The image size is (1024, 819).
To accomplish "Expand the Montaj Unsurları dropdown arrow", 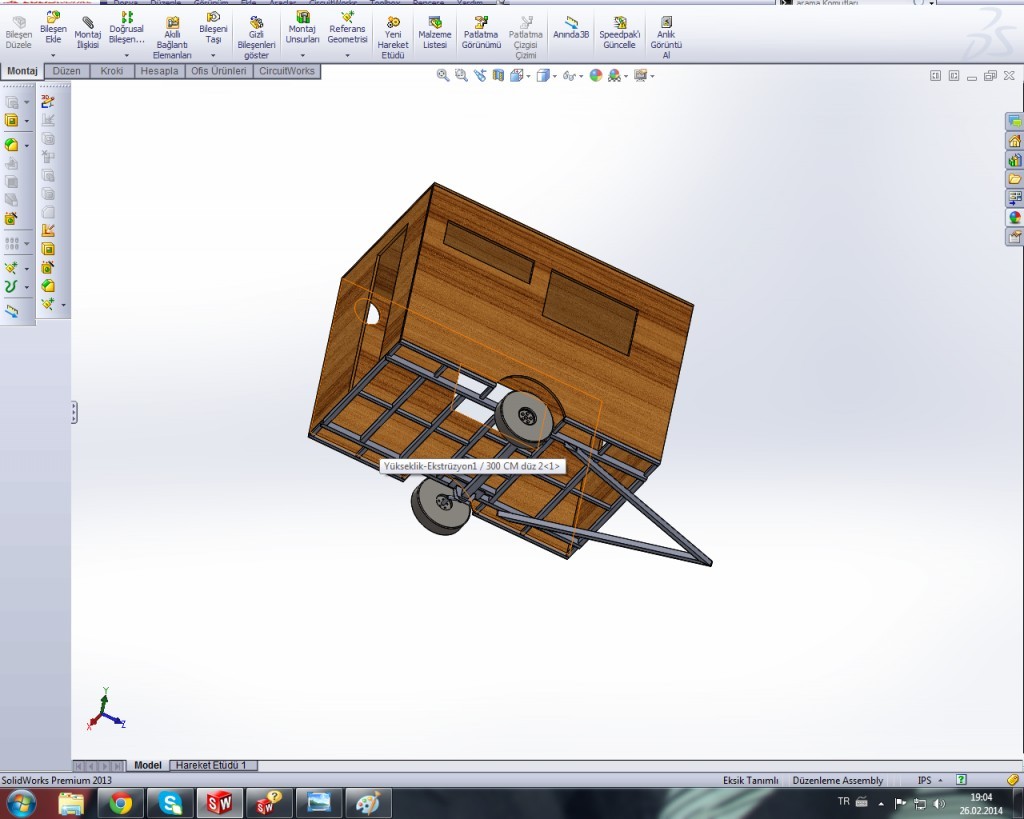I will tap(302, 56).
